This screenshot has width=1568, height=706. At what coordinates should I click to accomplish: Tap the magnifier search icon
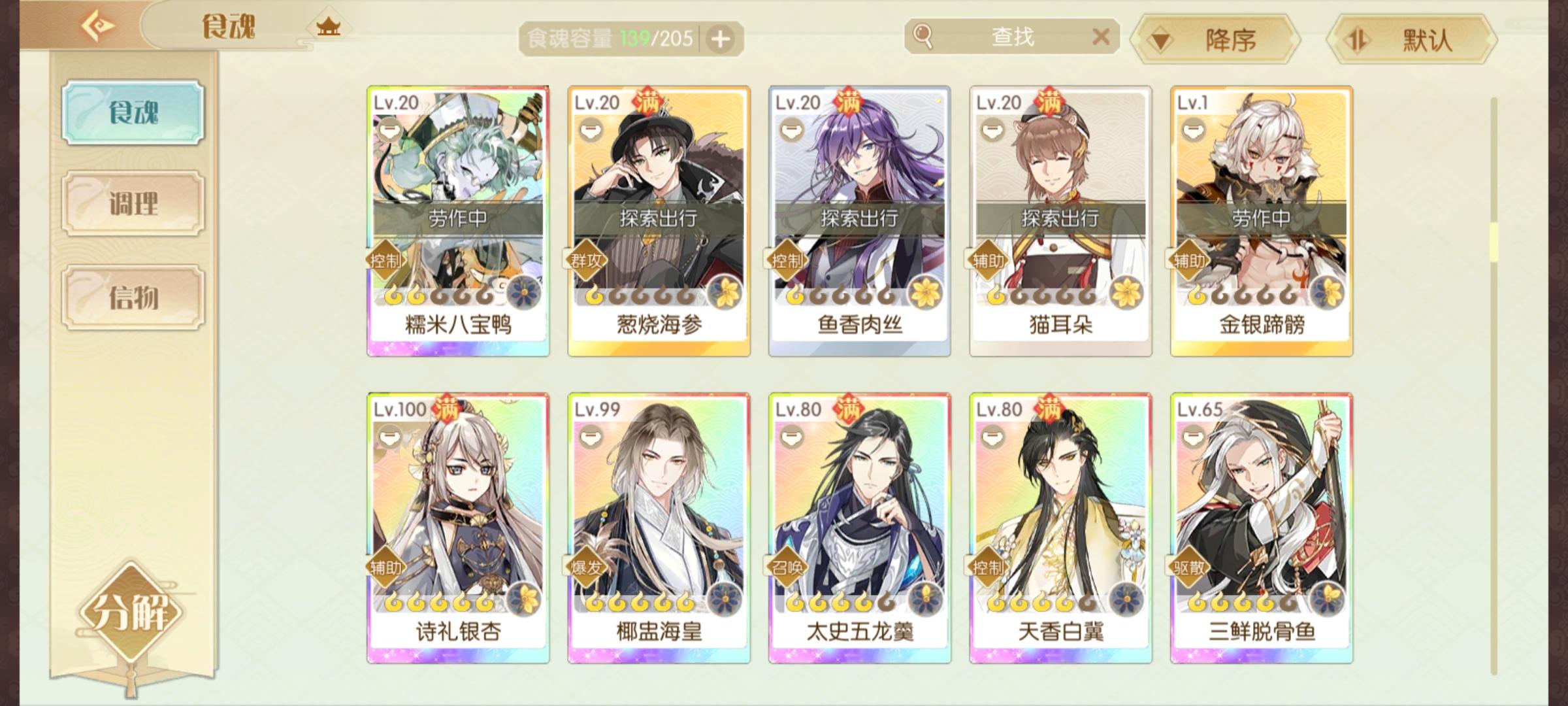tap(923, 36)
